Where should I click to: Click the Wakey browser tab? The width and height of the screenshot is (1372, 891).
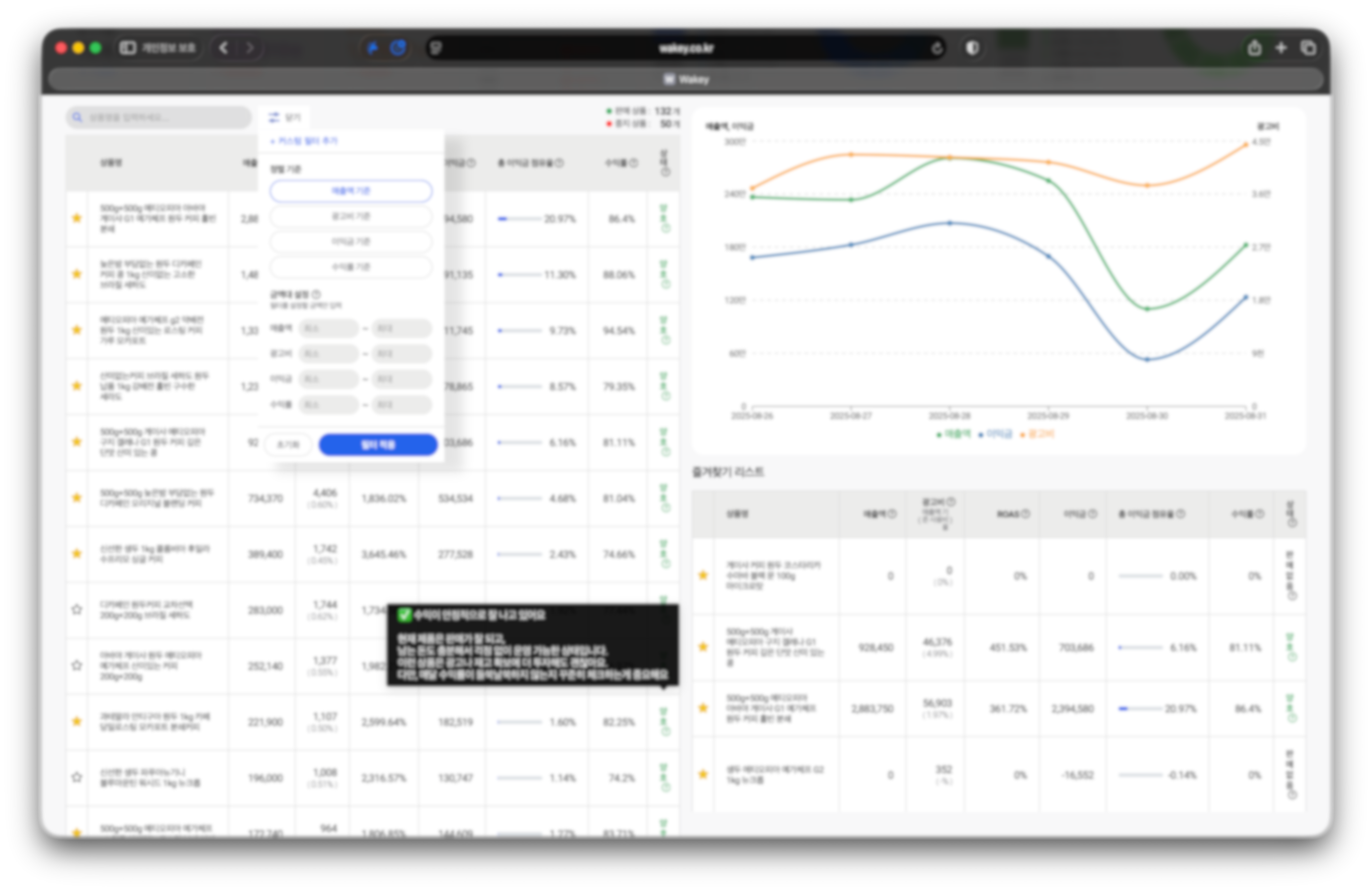pos(686,80)
